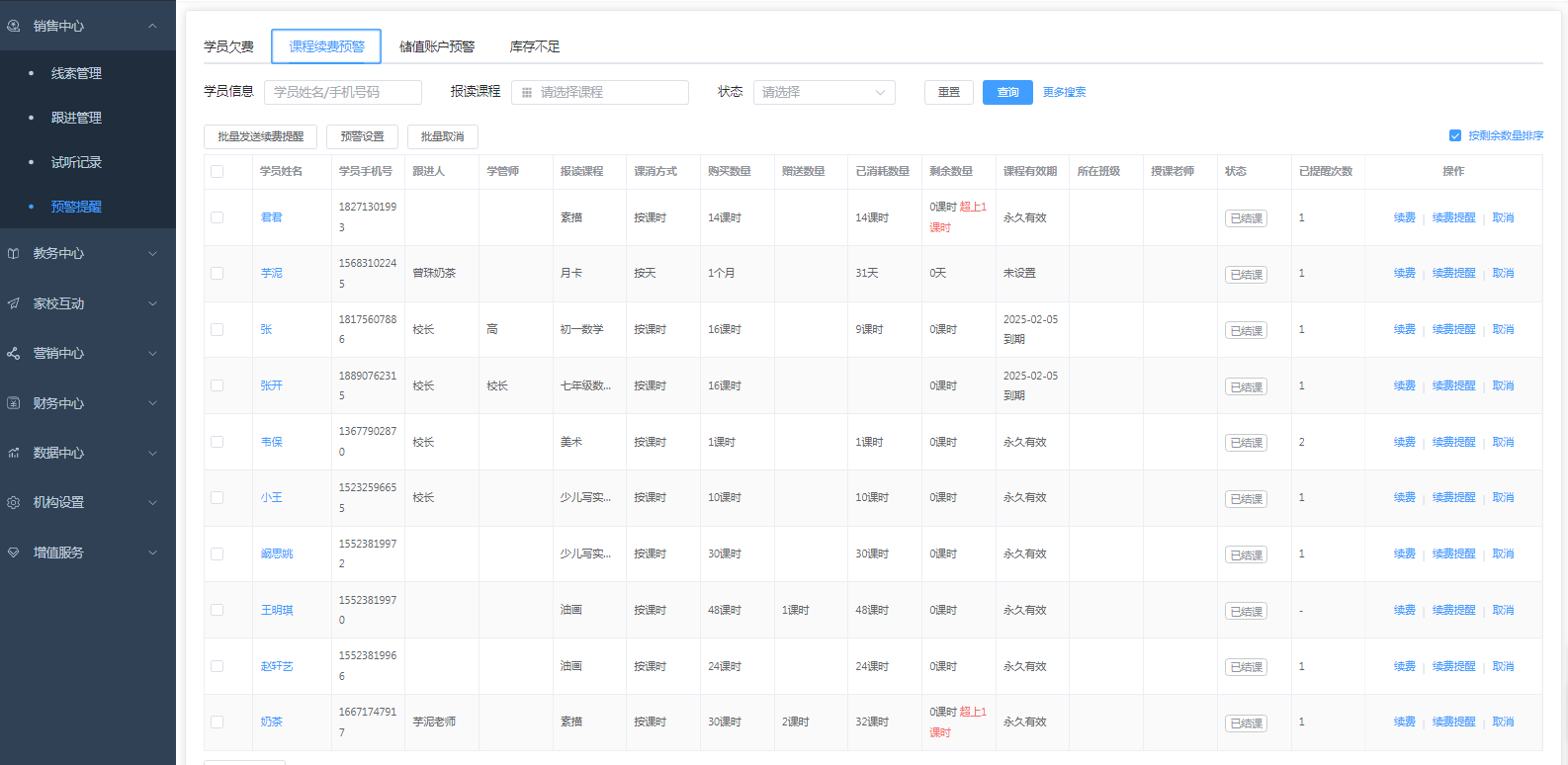Click 续费提醒 for student 韦保
Image resolution: width=1568 pixels, height=765 pixels.
(x=1454, y=442)
